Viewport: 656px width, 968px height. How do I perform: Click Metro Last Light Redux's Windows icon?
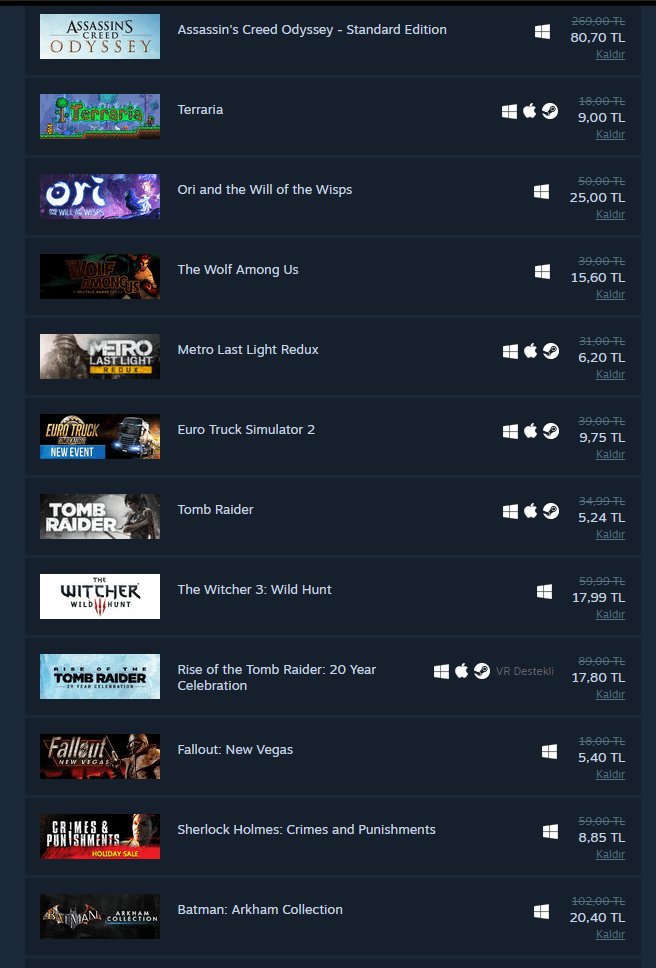(x=510, y=351)
